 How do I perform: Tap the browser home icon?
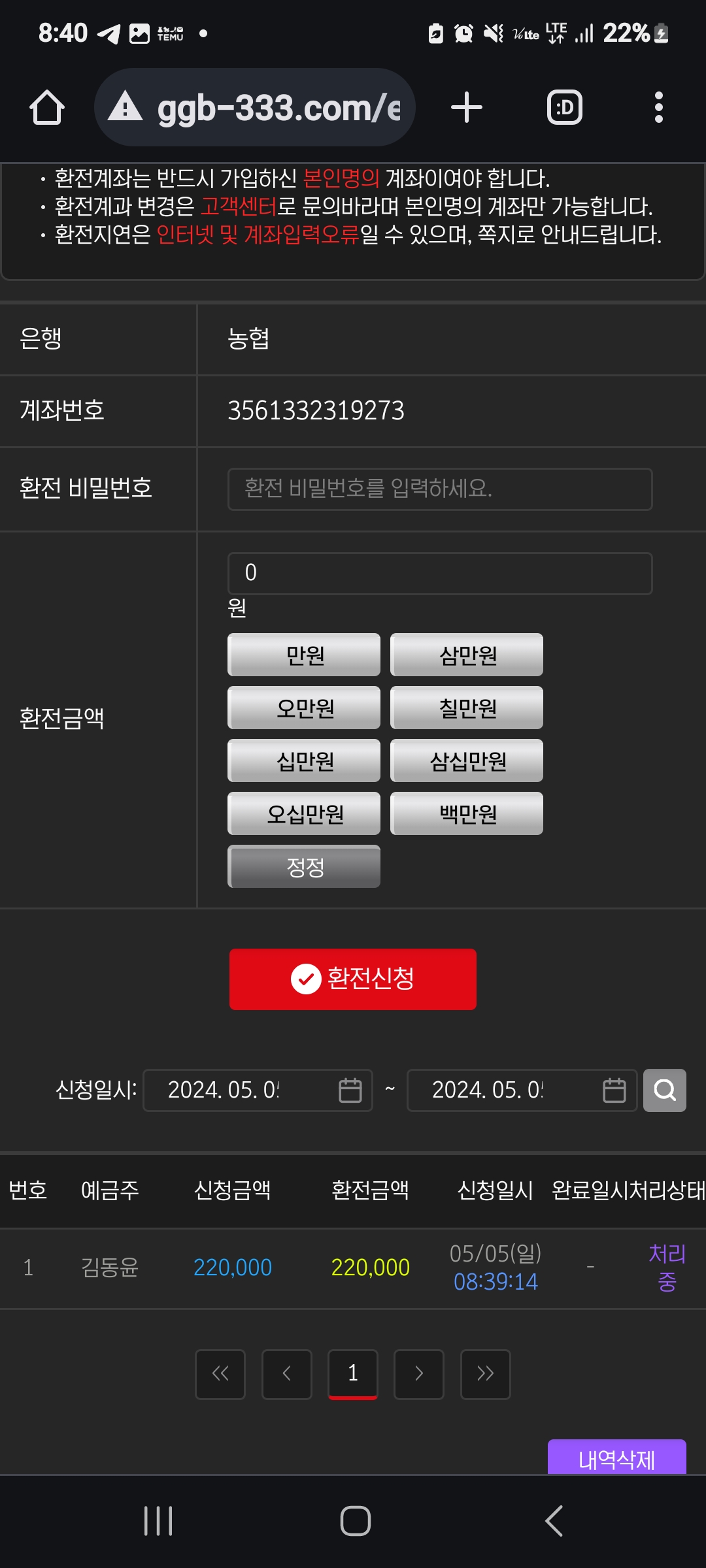click(47, 107)
